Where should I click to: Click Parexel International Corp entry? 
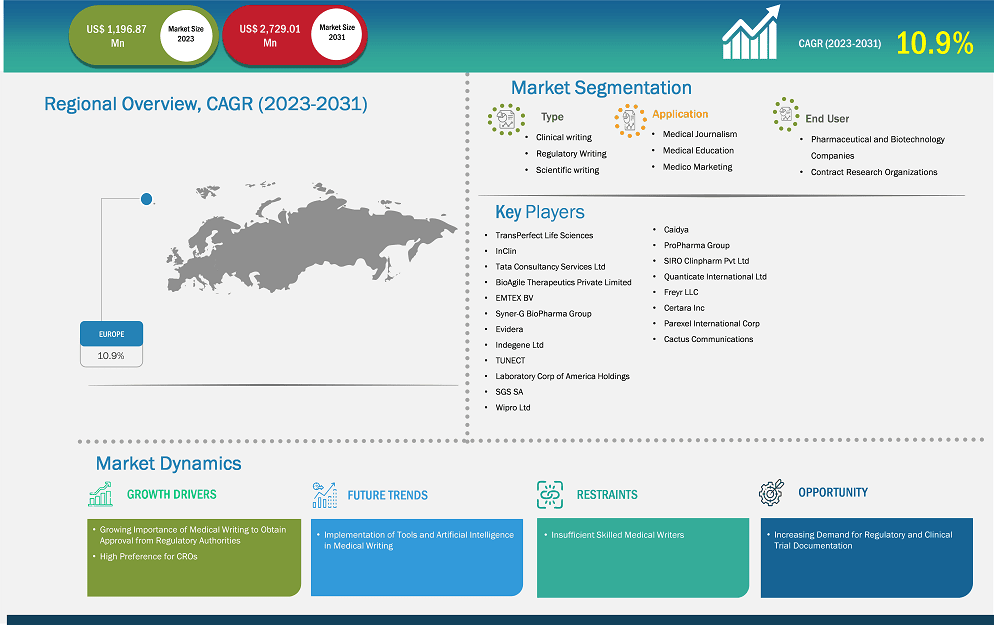(711, 323)
